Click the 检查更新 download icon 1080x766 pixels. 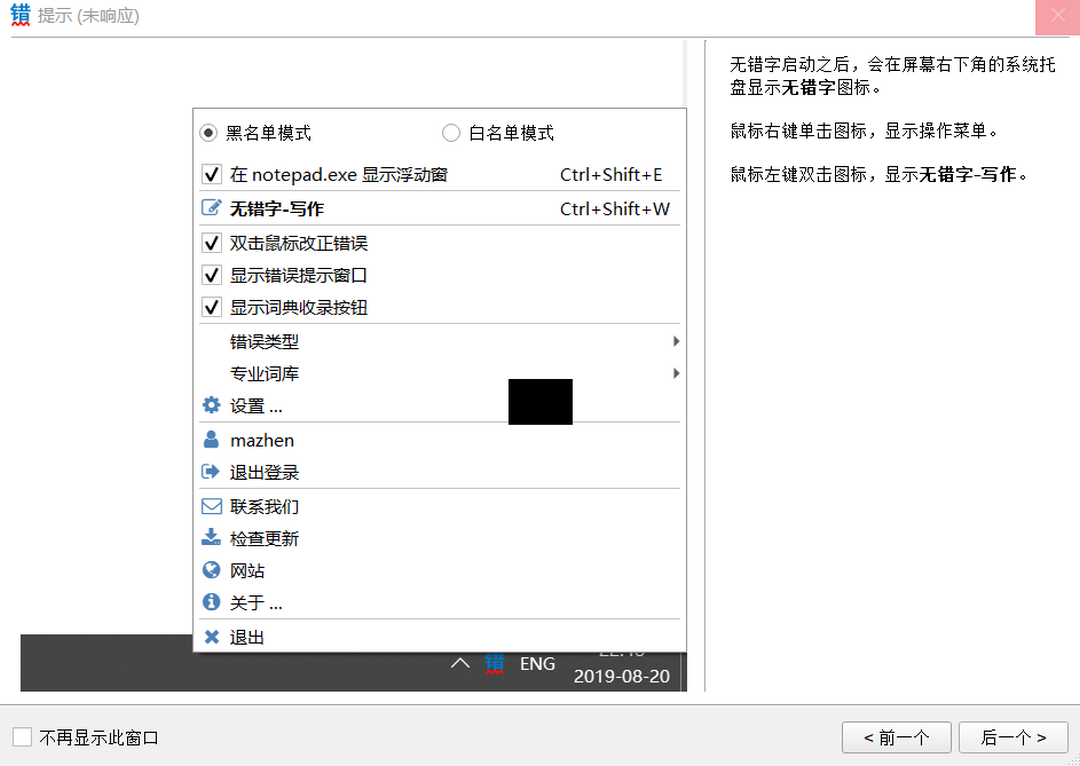pos(211,538)
